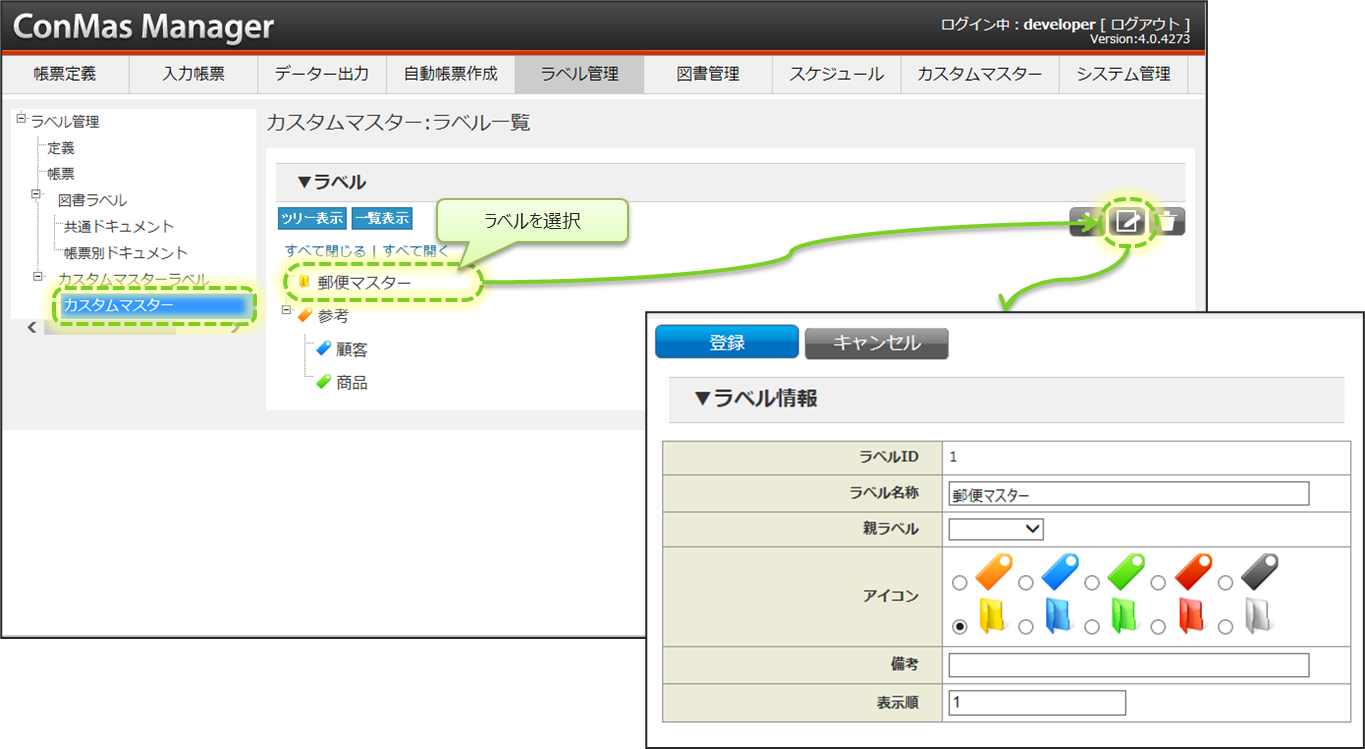Click the edit label pencil icon
The image size is (1365, 749).
[x=1127, y=221]
